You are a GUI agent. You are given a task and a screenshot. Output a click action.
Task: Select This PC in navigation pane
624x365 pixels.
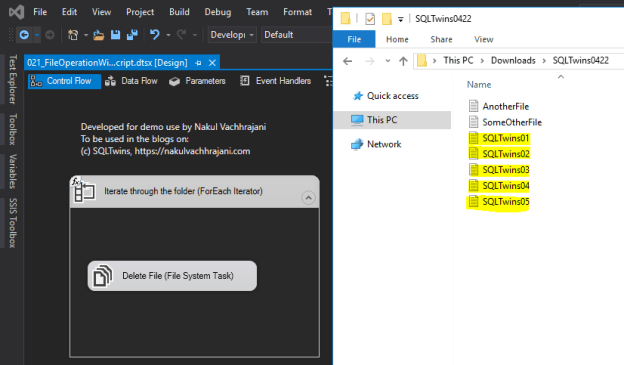tap(392, 120)
